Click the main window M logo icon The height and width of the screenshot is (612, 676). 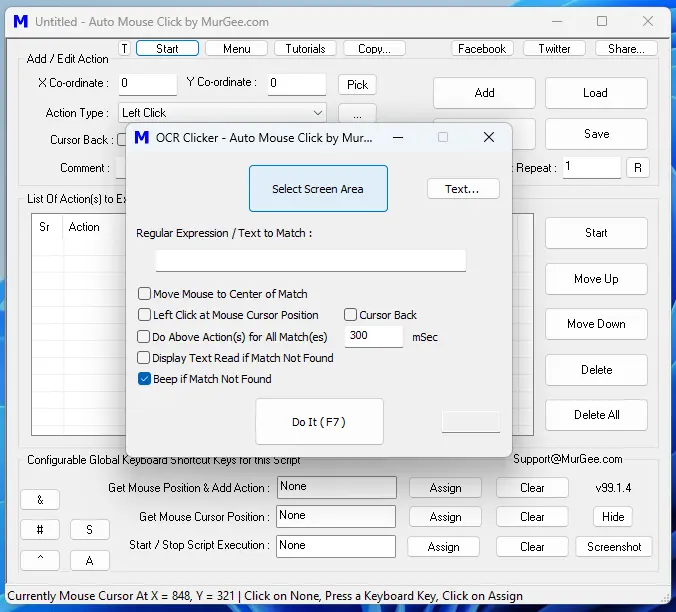point(21,22)
